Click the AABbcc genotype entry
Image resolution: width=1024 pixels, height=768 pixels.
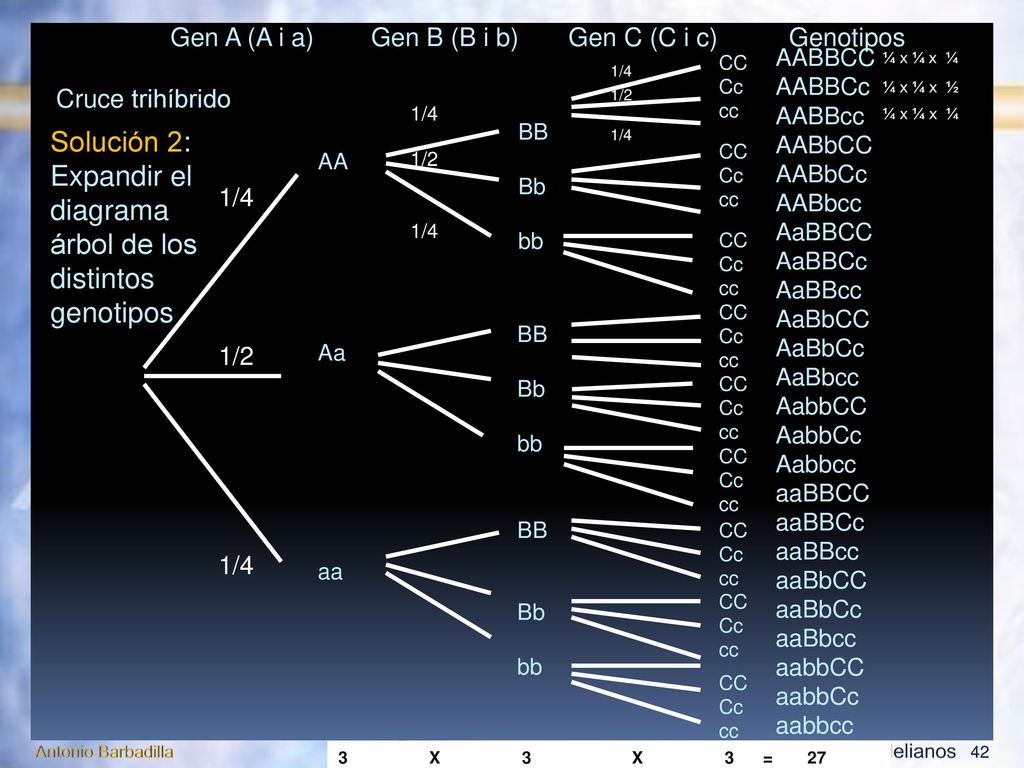pos(818,203)
